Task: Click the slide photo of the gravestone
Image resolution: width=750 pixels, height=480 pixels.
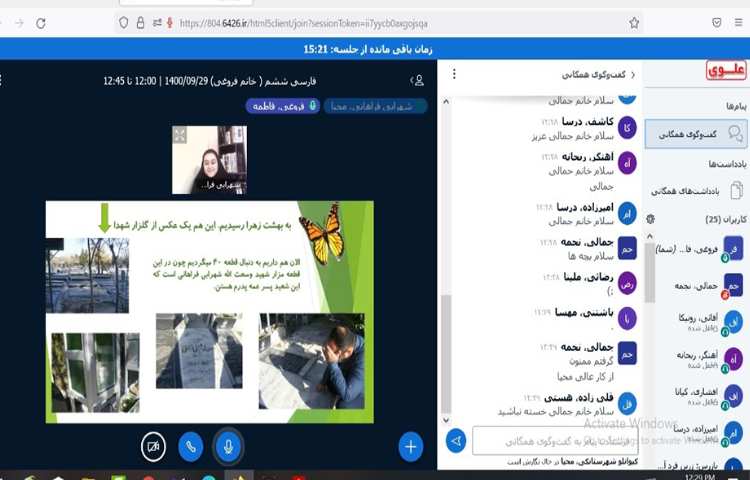Action: tap(199, 350)
